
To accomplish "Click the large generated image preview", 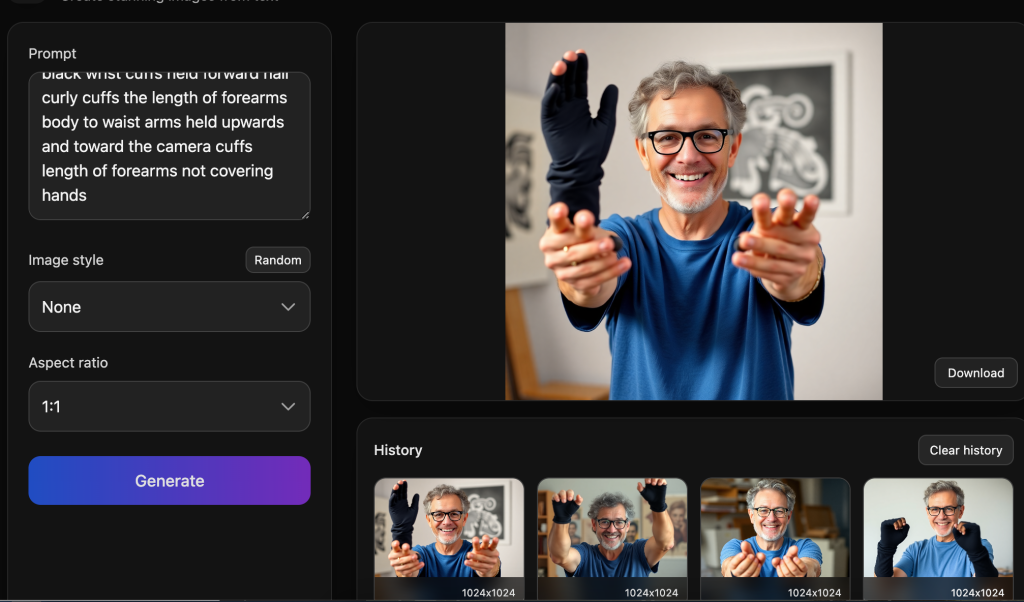I will [693, 211].
